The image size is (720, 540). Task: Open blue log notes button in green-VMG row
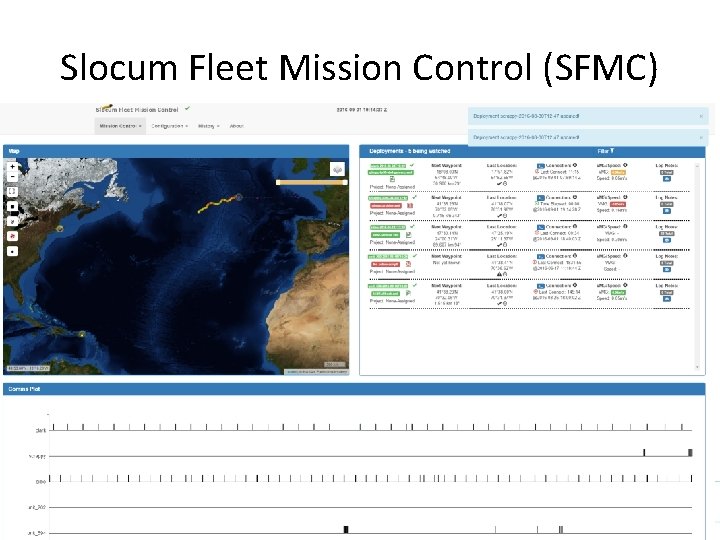(667, 299)
